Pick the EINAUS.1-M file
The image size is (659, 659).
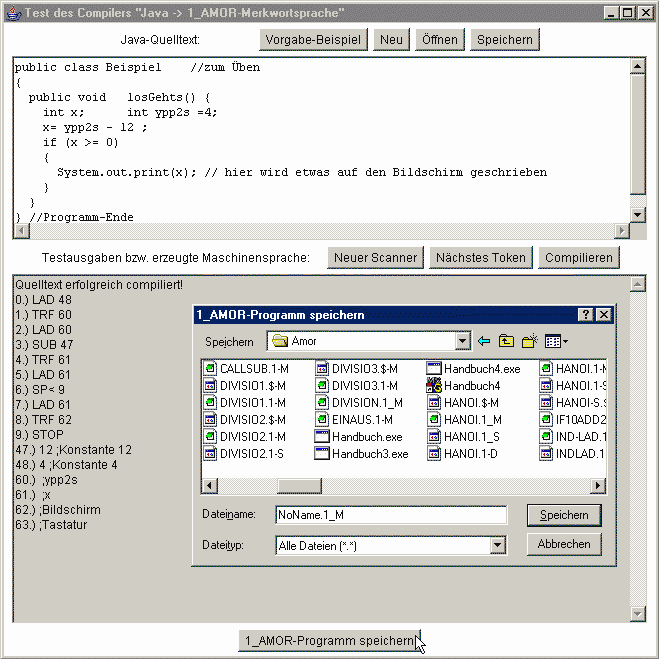(358, 420)
